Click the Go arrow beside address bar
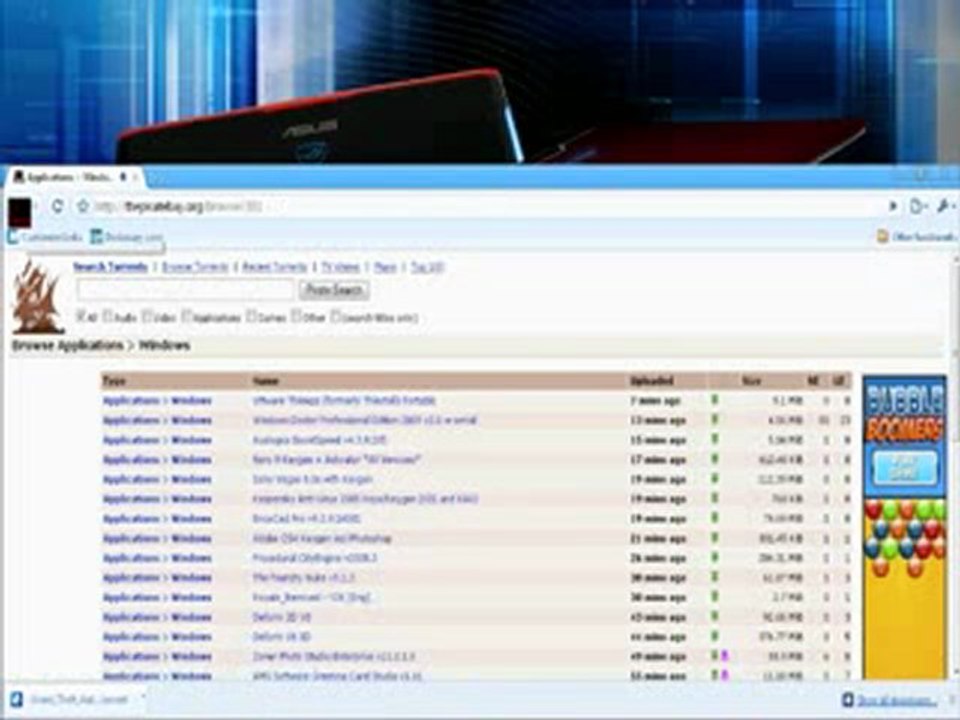 (x=893, y=206)
